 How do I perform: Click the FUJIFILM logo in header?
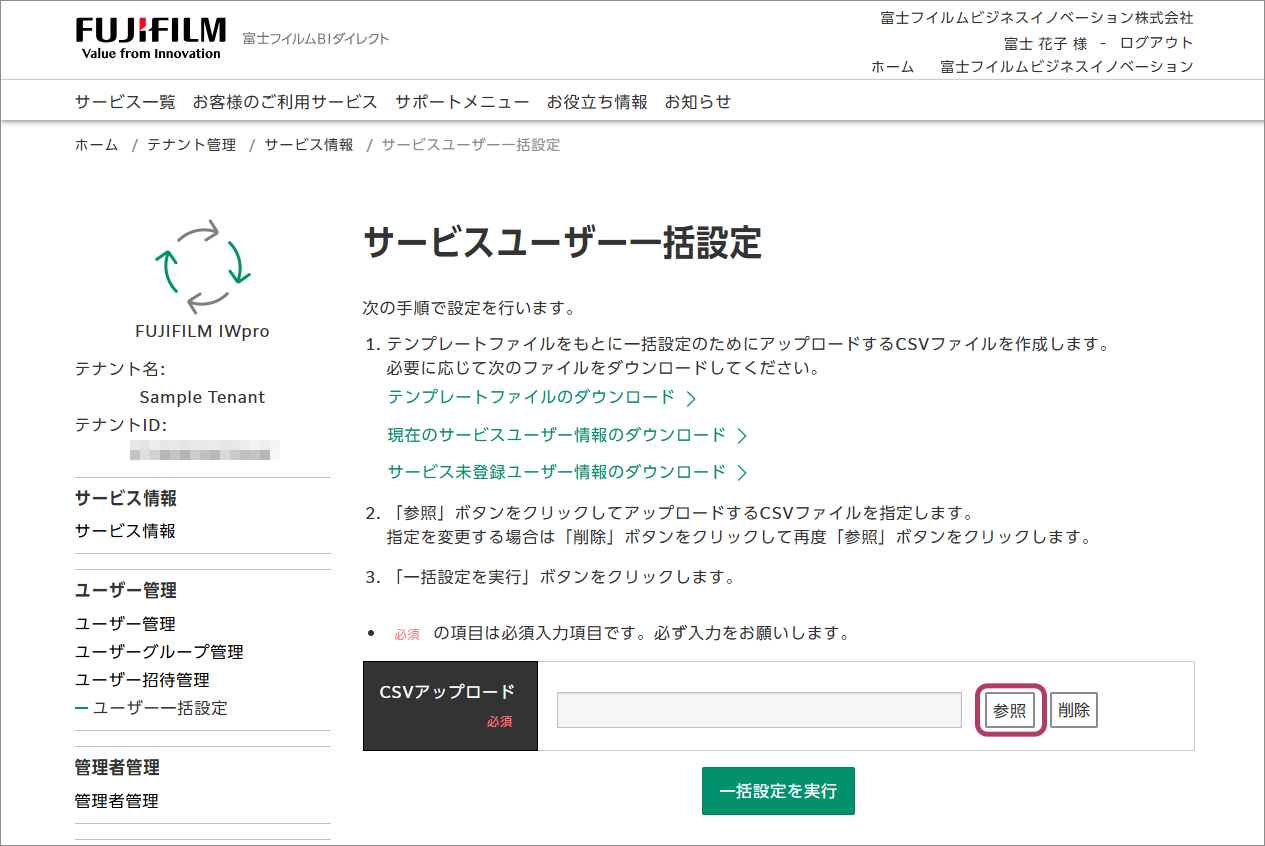click(x=151, y=38)
